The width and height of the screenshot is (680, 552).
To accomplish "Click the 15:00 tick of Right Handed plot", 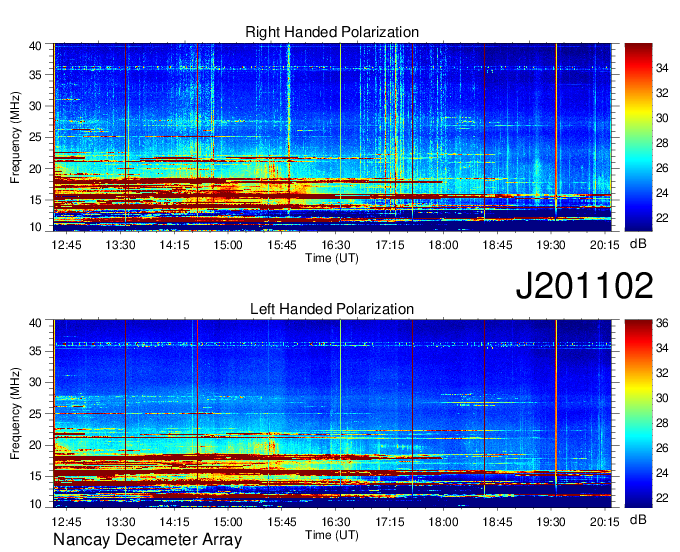I will click(x=228, y=245).
